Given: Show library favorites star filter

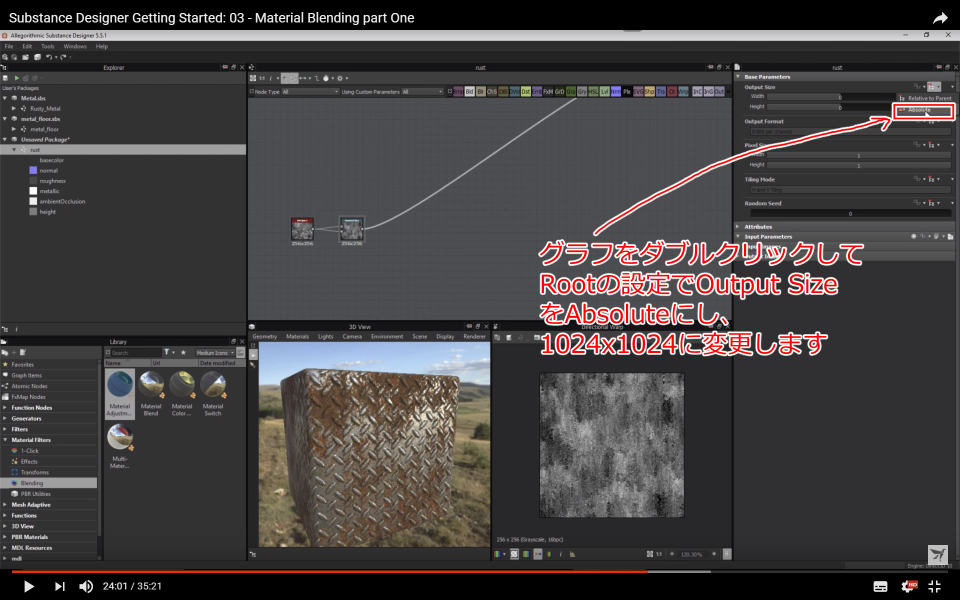Looking at the screenshot, I should [182, 353].
